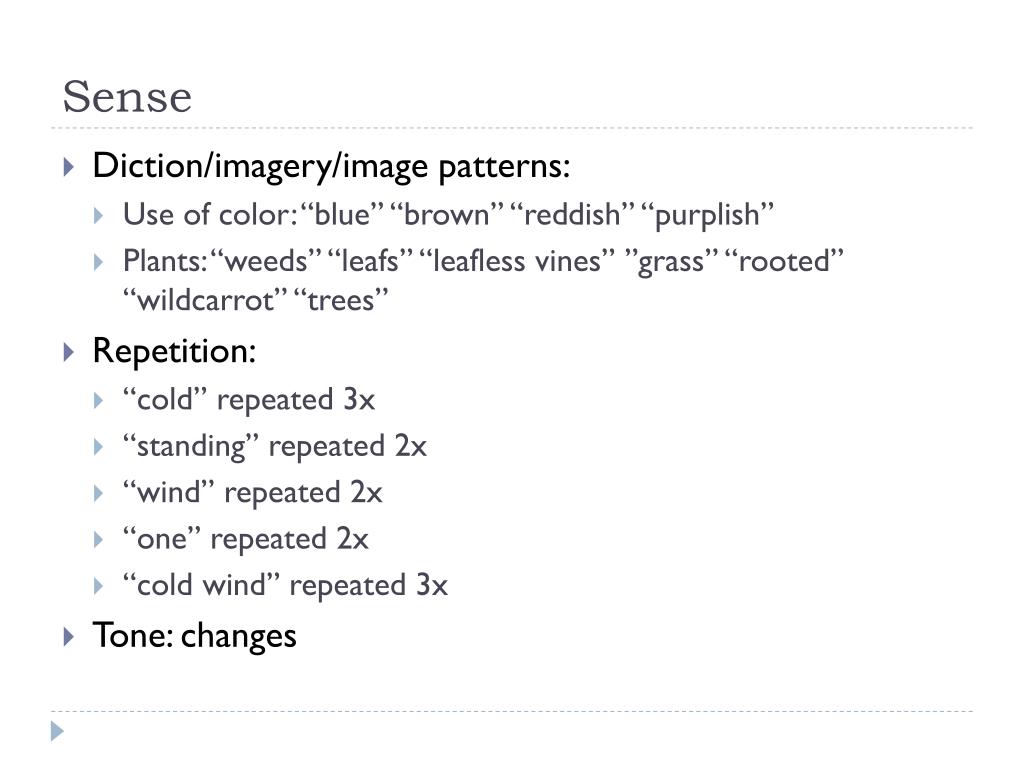The height and width of the screenshot is (768, 1024).
Task: Click the Diction/imagery/image patterns heading text
Action: [331, 167]
